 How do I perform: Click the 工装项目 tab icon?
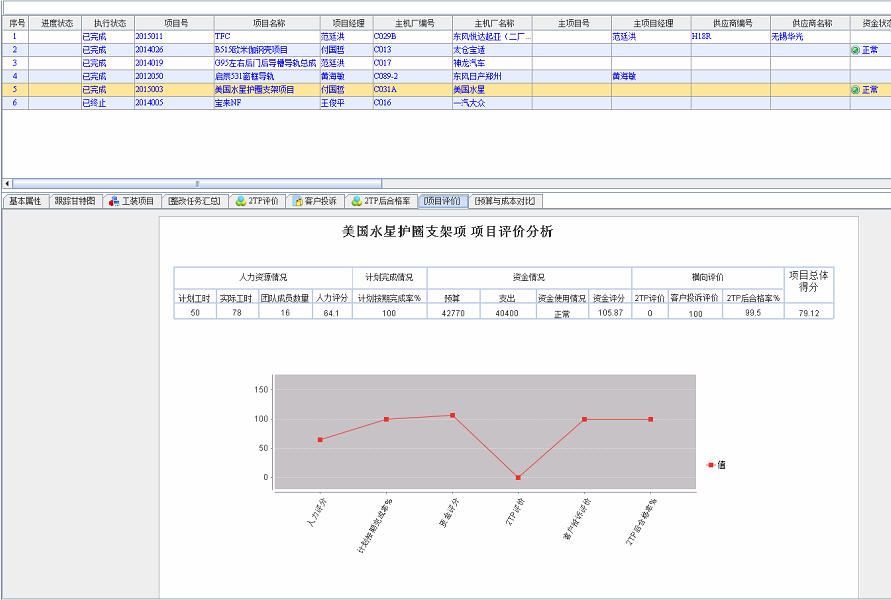[x=114, y=201]
